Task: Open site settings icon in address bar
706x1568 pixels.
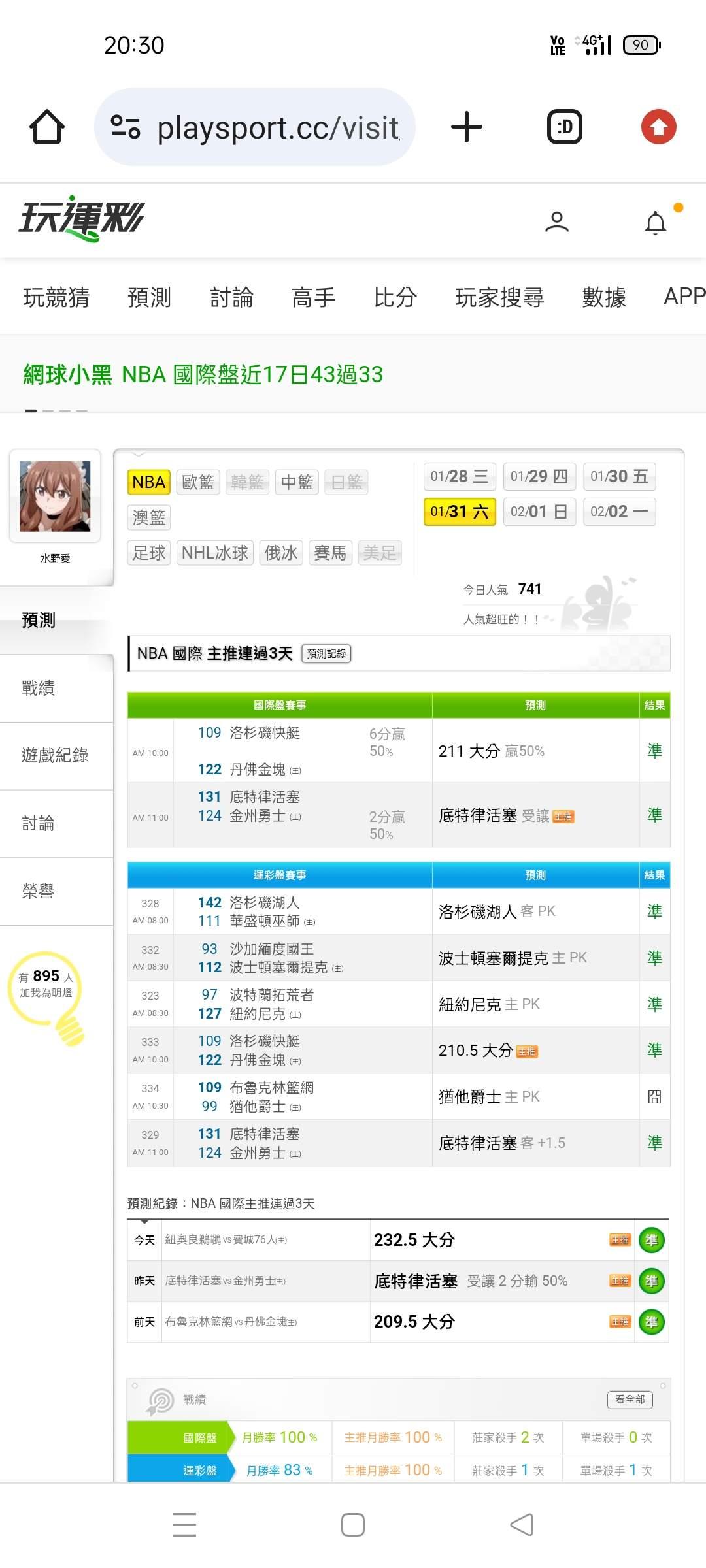Action: coord(126,127)
